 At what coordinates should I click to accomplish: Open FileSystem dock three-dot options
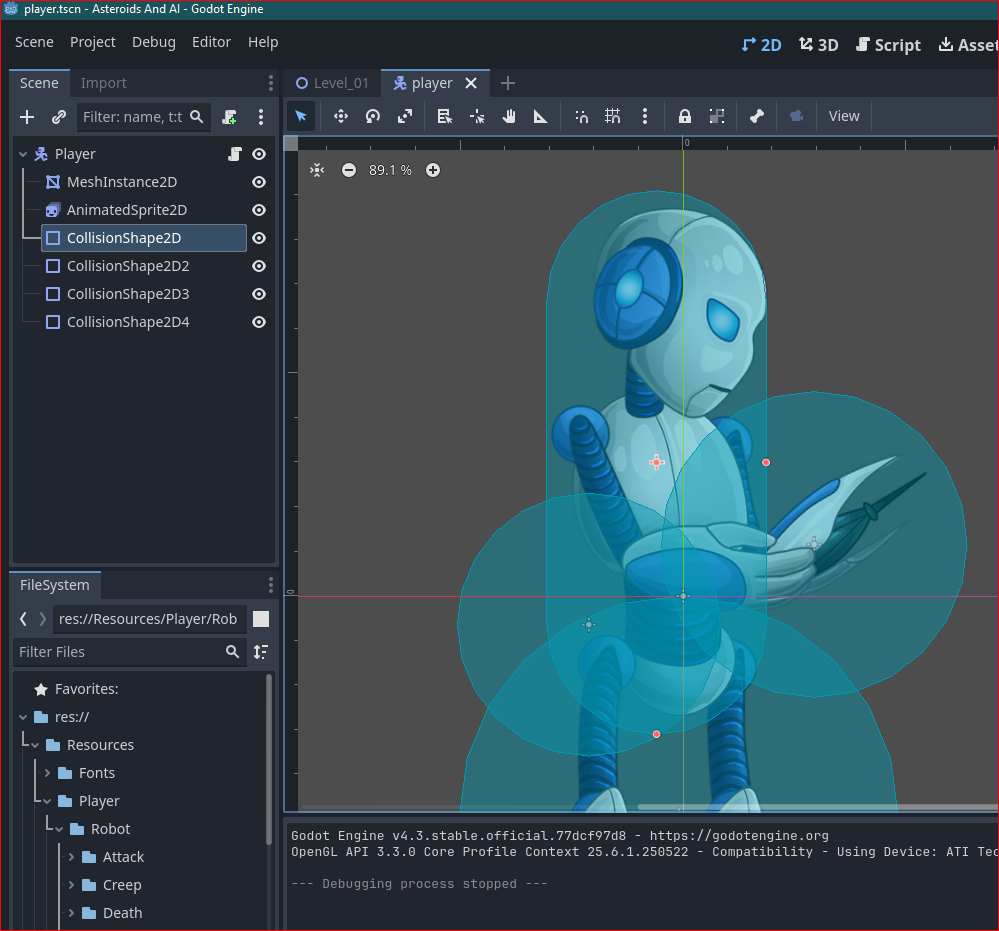[x=271, y=585]
